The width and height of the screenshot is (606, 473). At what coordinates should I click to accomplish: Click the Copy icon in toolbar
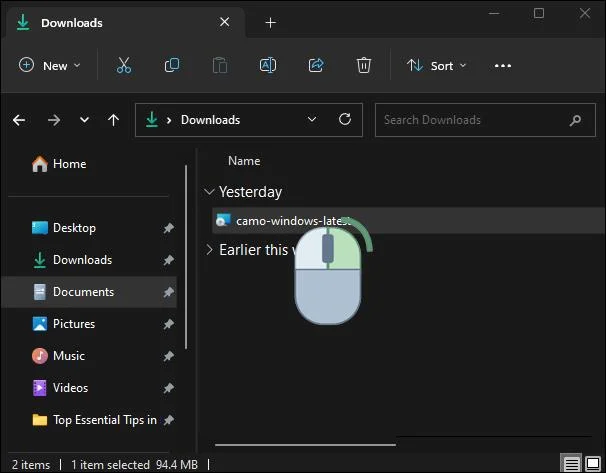[x=172, y=65]
